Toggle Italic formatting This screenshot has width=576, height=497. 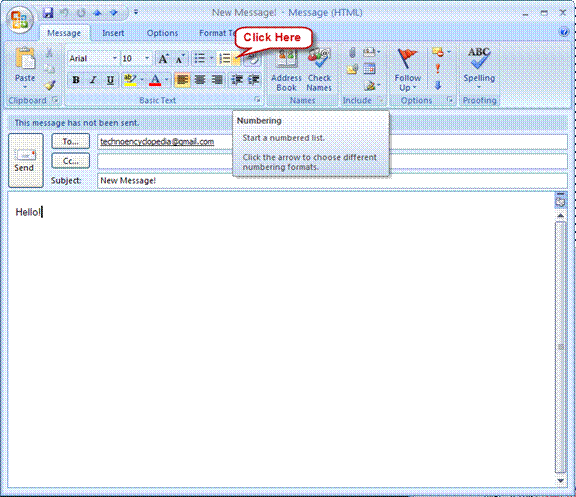tap(93, 80)
